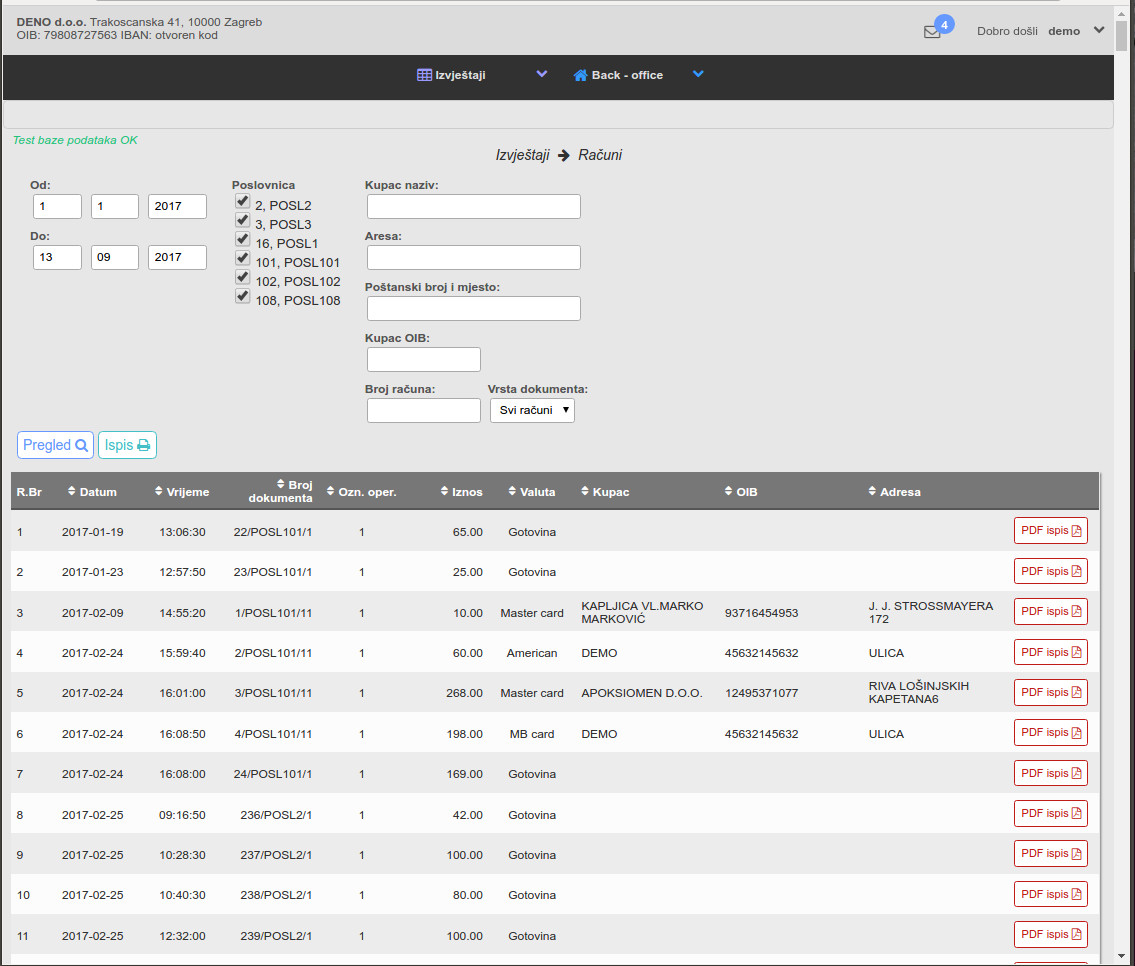The image size is (1135, 966).
Task: Click the Back - office home icon
Action: coord(580,75)
